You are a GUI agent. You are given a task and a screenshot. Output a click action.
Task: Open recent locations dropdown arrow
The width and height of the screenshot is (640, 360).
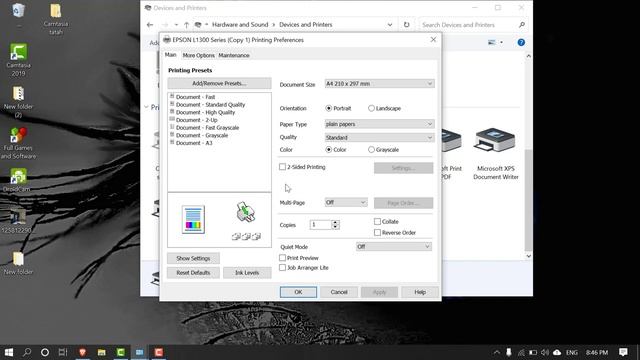pos(176,24)
